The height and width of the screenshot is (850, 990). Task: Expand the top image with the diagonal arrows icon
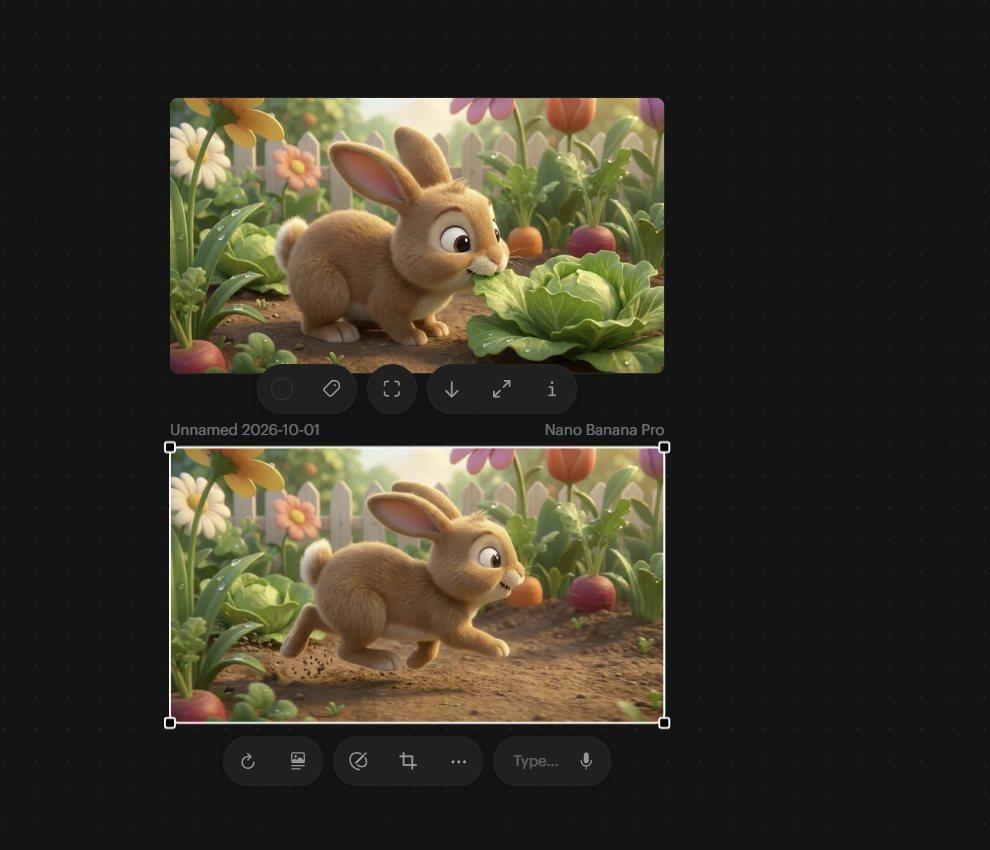tap(501, 389)
